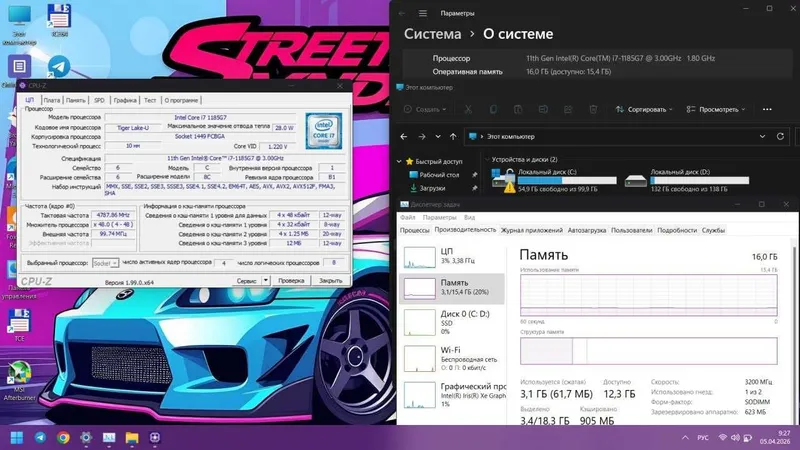800x450 pixels.
Task: Switch to Автозагрузка tab
Action: coord(587,230)
